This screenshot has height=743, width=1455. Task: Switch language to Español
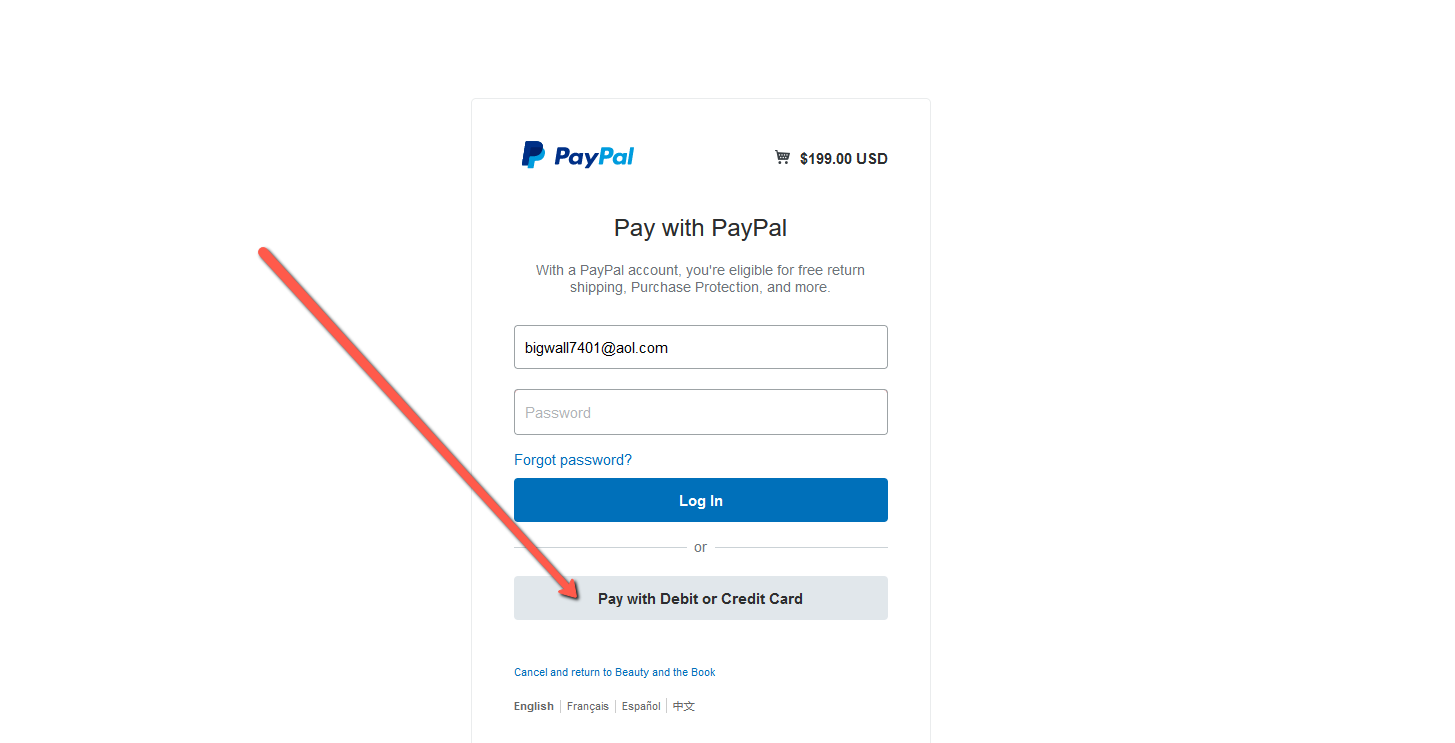point(641,706)
